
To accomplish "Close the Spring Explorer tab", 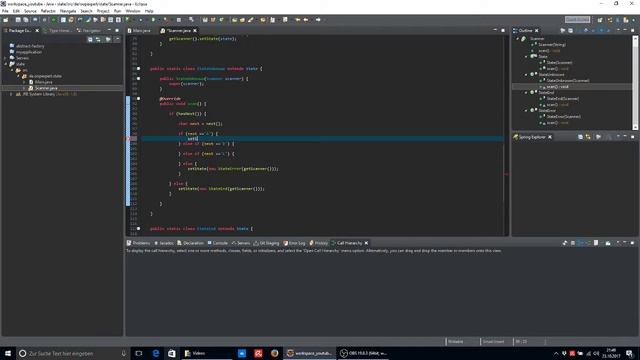I will pos(550,137).
